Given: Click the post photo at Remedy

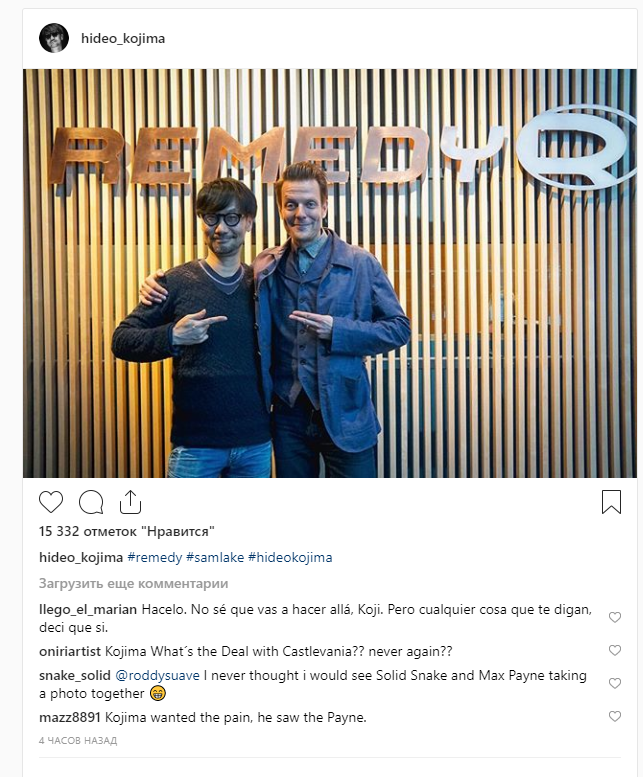Looking at the screenshot, I should (330, 273).
